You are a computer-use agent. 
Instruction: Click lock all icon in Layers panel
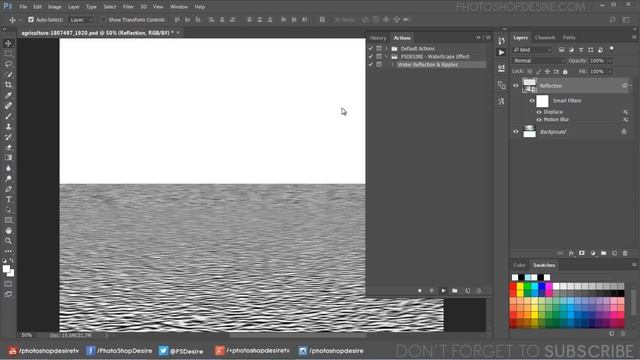pyautogui.click(x=565, y=71)
